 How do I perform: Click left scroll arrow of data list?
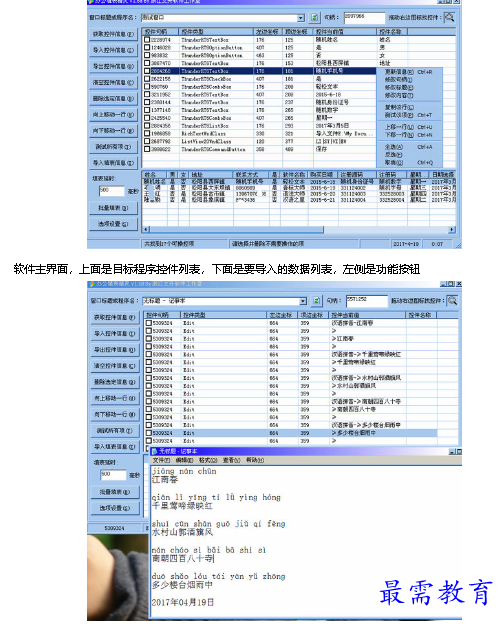(x=146, y=230)
